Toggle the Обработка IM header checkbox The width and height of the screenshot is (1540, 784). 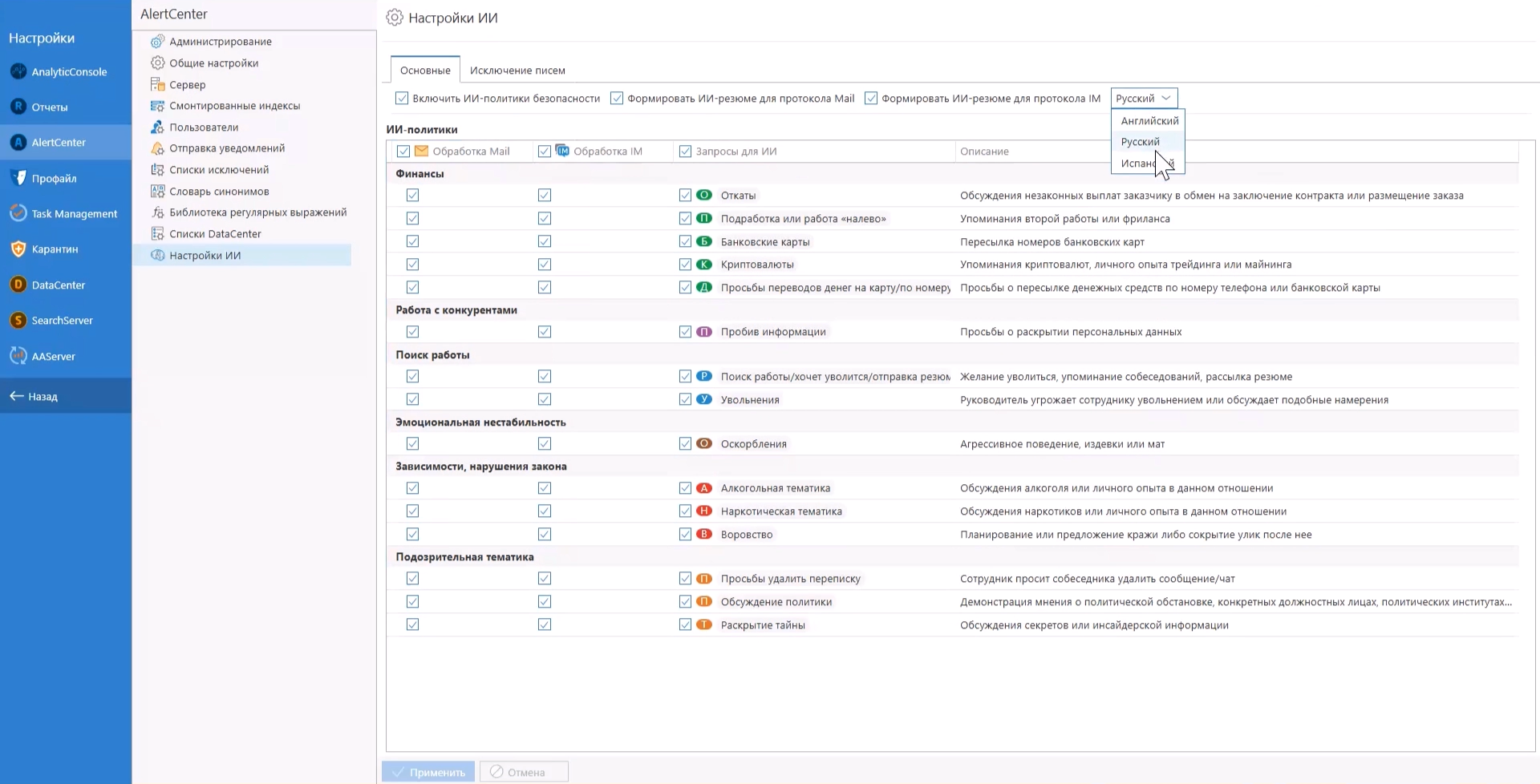(x=545, y=152)
